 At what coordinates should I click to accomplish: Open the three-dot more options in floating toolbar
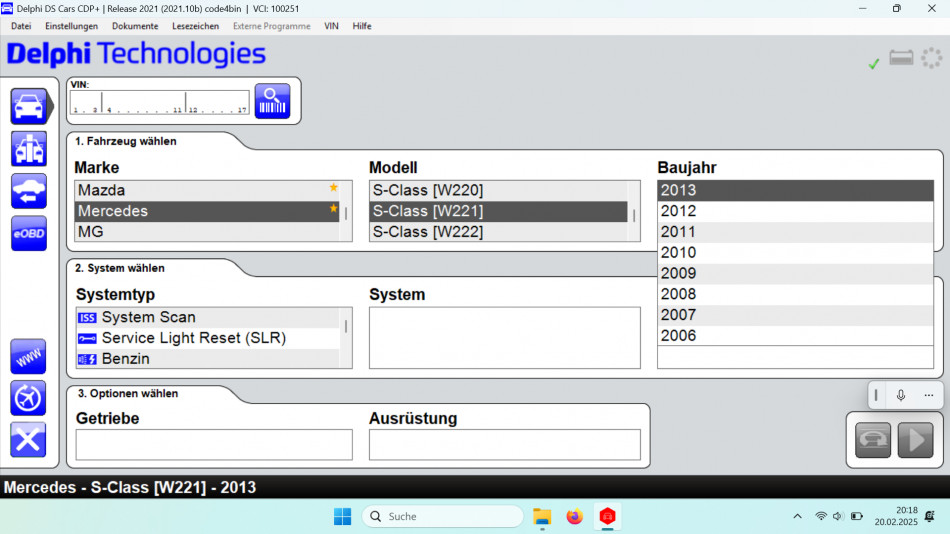coord(929,395)
